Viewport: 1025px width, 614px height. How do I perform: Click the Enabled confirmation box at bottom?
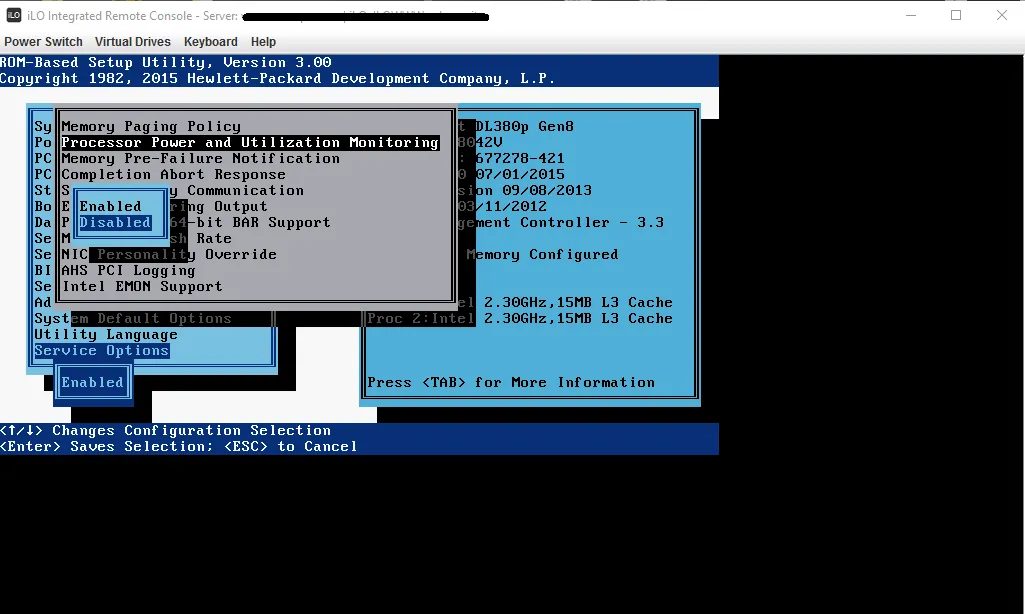(x=92, y=382)
